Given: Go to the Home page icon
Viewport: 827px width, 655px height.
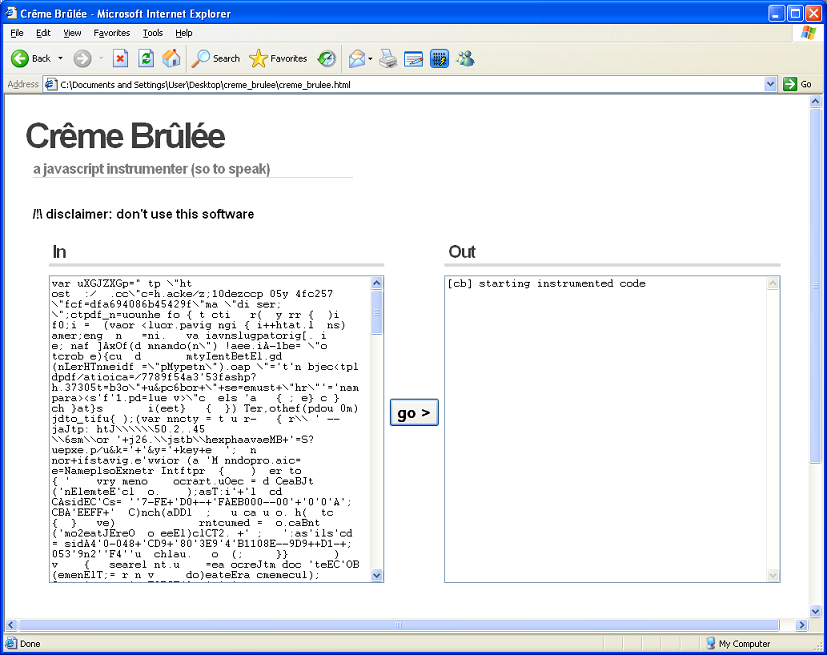Looking at the screenshot, I should [171, 58].
